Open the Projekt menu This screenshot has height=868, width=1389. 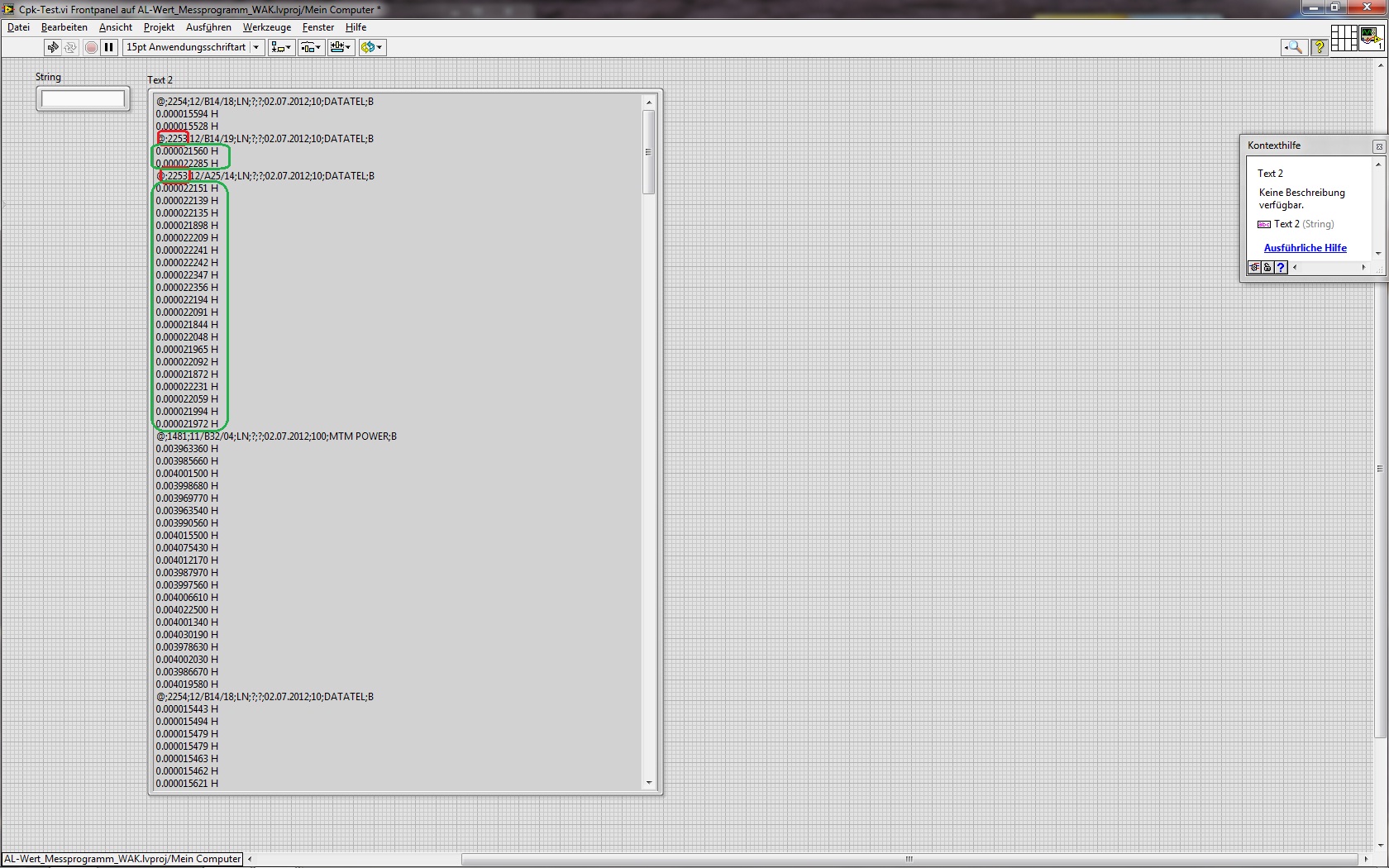[159, 27]
